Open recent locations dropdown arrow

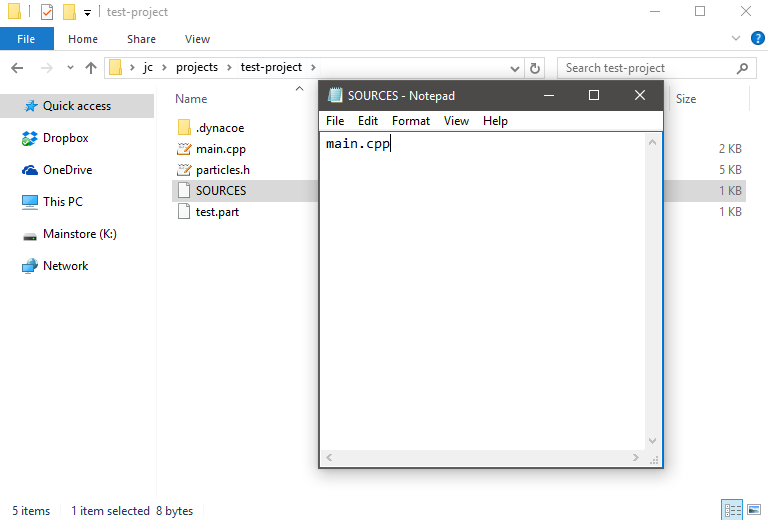coord(70,68)
